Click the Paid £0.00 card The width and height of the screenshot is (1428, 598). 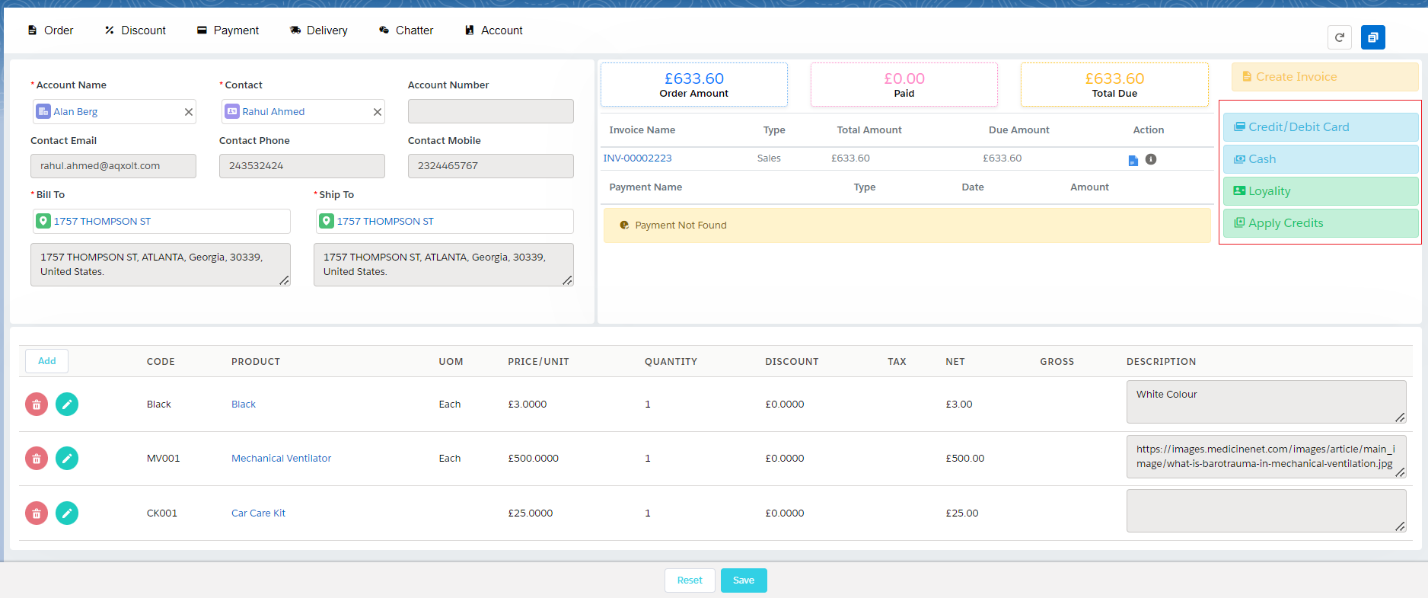pos(904,85)
